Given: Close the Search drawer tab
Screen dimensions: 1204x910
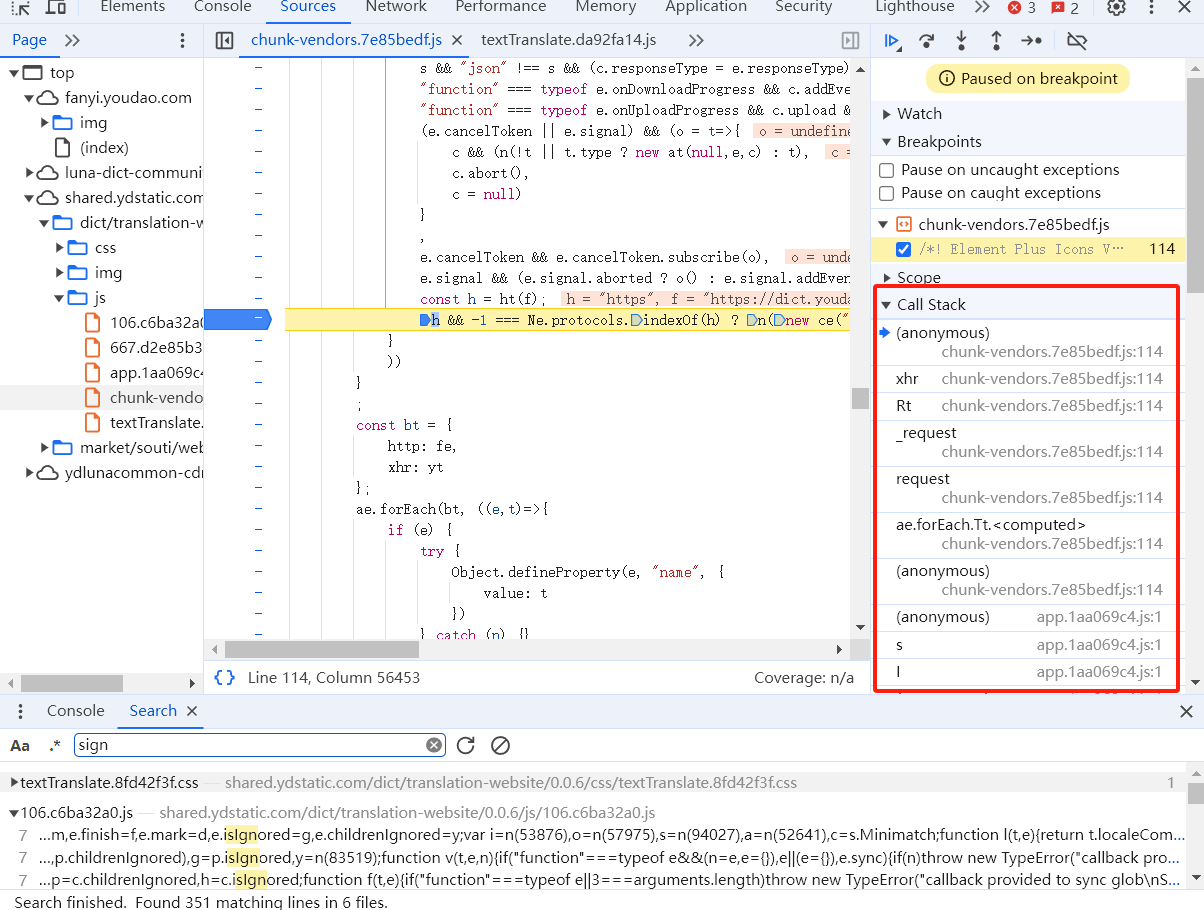Looking at the screenshot, I should point(192,711).
